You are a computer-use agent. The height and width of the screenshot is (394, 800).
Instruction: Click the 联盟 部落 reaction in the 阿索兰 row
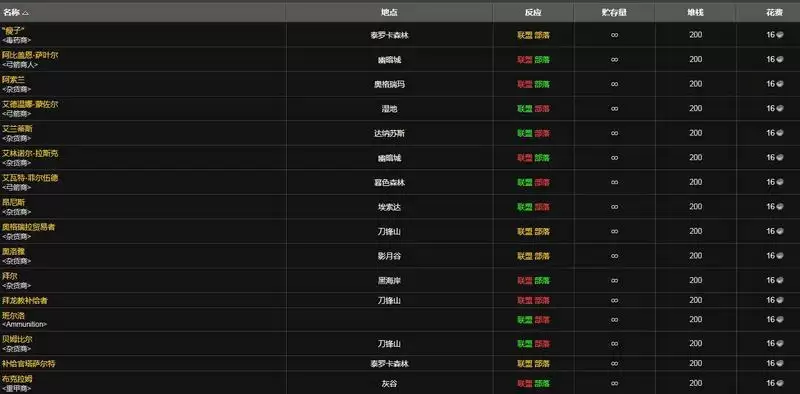(533, 84)
